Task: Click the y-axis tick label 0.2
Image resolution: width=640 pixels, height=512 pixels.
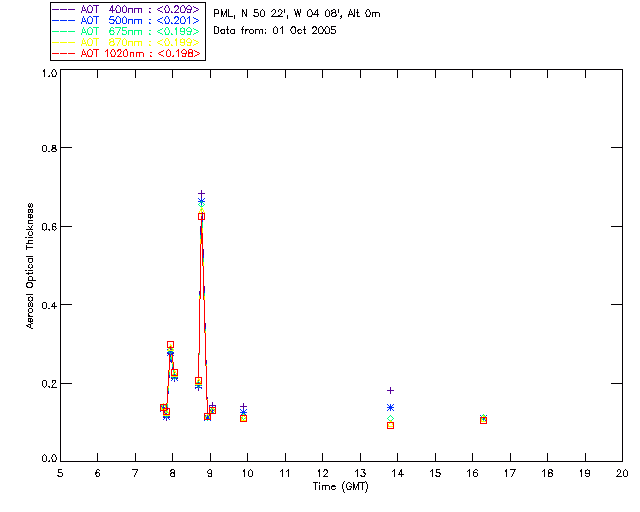Action: coord(49,384)
